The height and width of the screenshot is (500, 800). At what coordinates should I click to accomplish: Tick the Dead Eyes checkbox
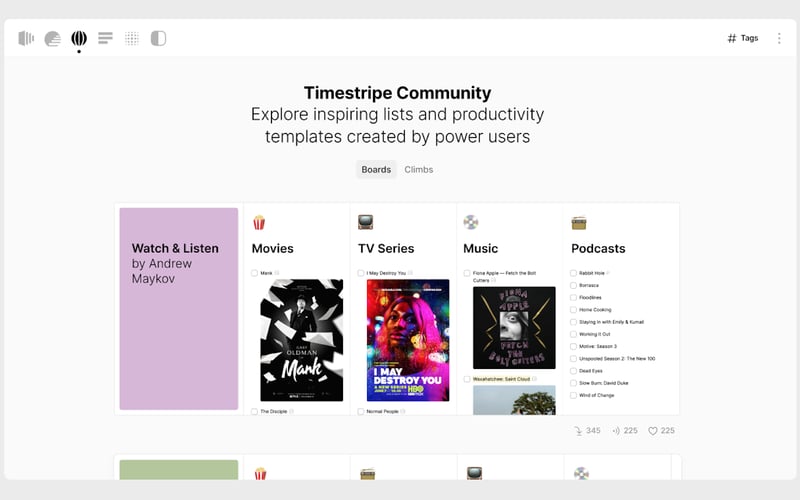click(x=573, y=371)
